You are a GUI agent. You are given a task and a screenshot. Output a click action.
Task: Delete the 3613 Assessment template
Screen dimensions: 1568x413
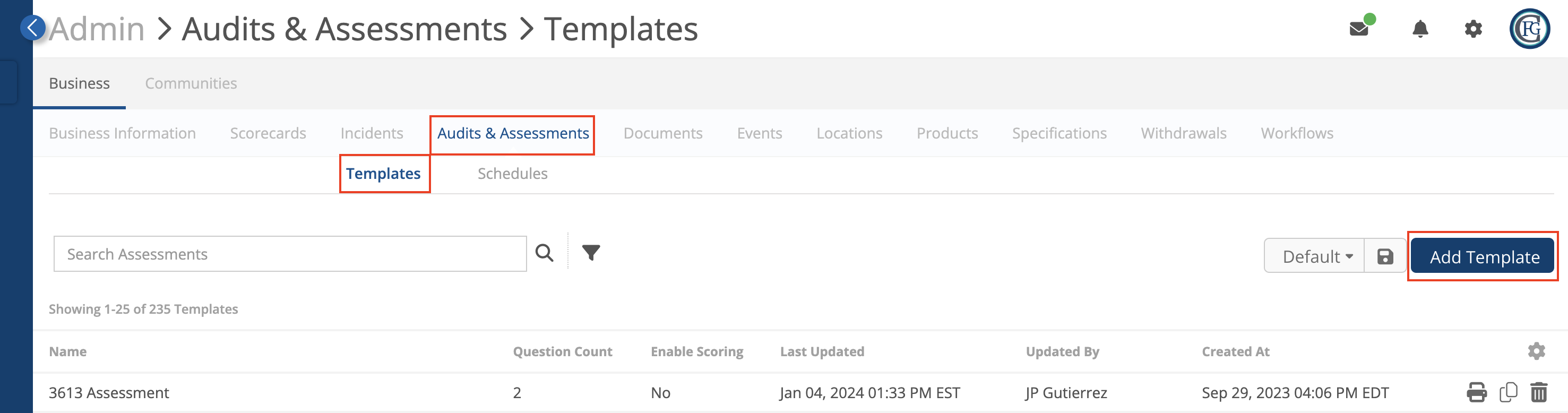tap(1539, 392)
